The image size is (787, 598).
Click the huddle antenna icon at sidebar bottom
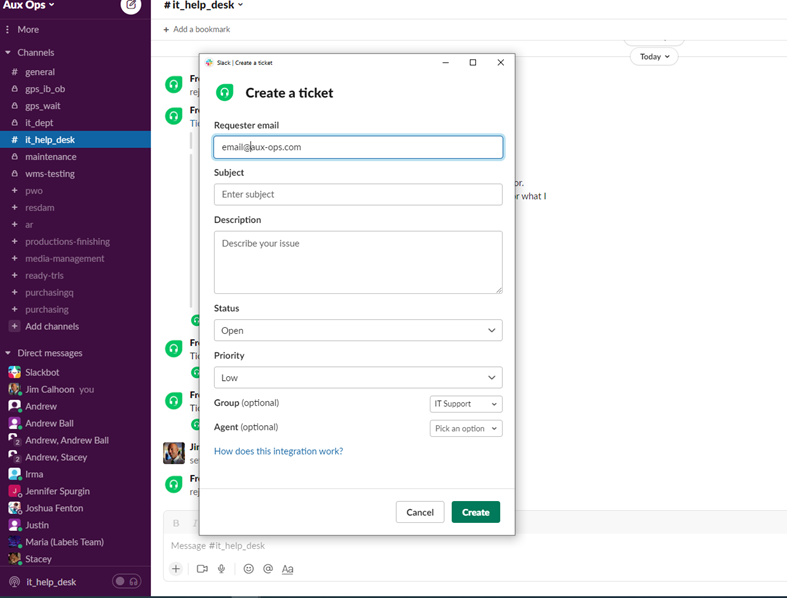pos(15,582)
